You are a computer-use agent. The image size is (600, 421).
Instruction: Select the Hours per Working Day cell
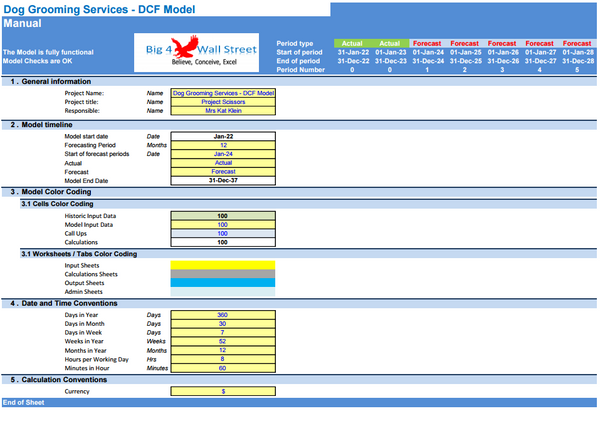coord(223,359)
